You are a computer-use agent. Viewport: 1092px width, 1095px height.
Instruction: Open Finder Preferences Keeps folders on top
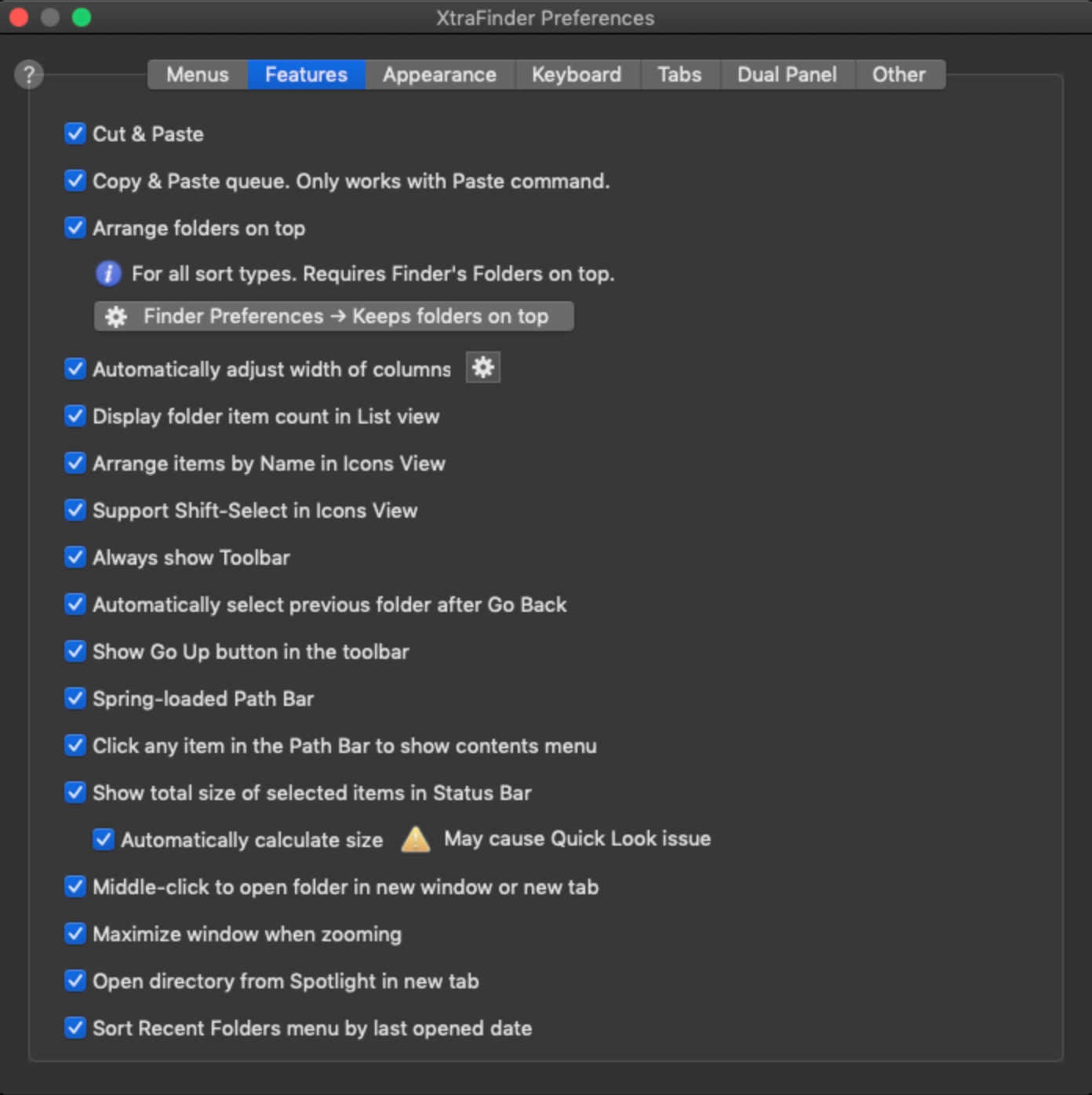click(x=333, y=316)
